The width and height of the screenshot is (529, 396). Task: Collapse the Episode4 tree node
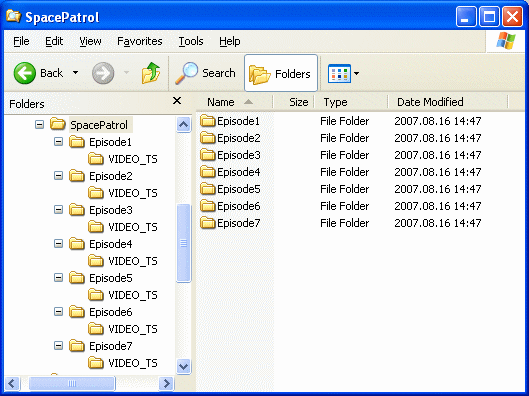58,244
